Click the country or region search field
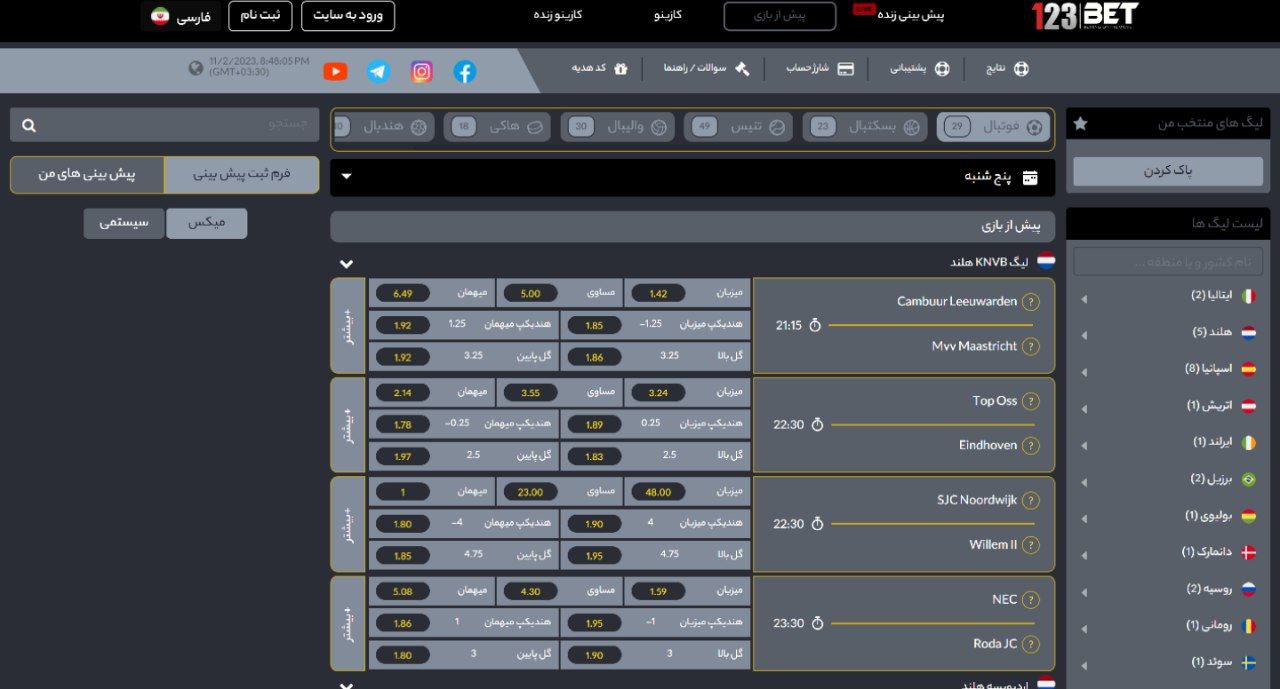1280x689 pixels. click(1167, 262)
